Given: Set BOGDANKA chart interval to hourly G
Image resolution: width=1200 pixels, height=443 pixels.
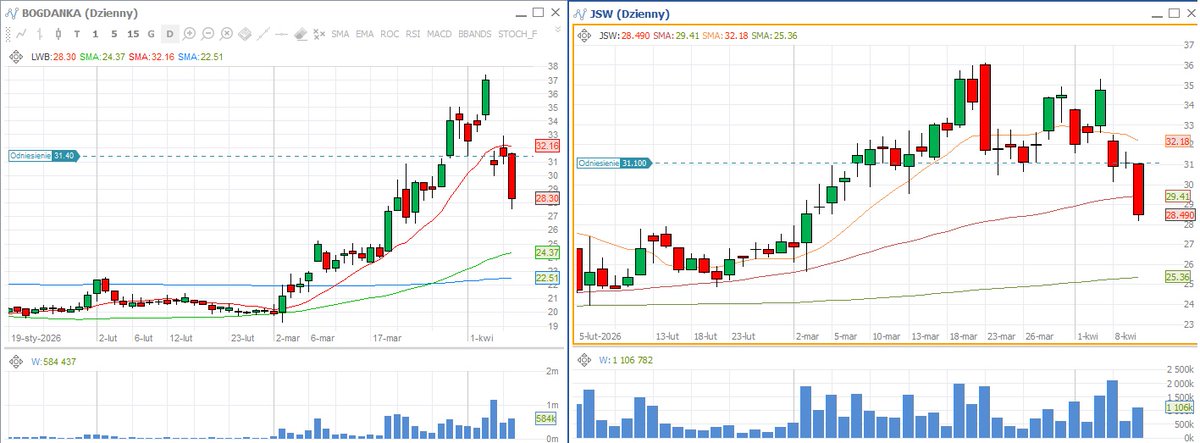Looking at the screenshot, I should pyautogui.click(x=151, y=34).
